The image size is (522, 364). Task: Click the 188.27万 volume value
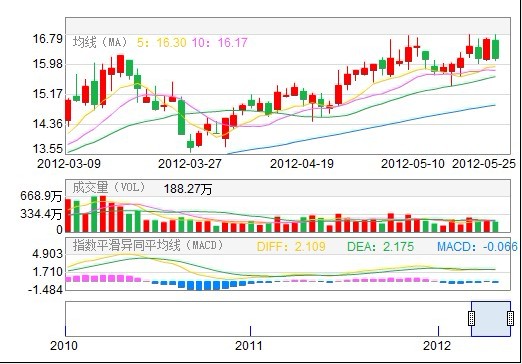click(187, 189)
